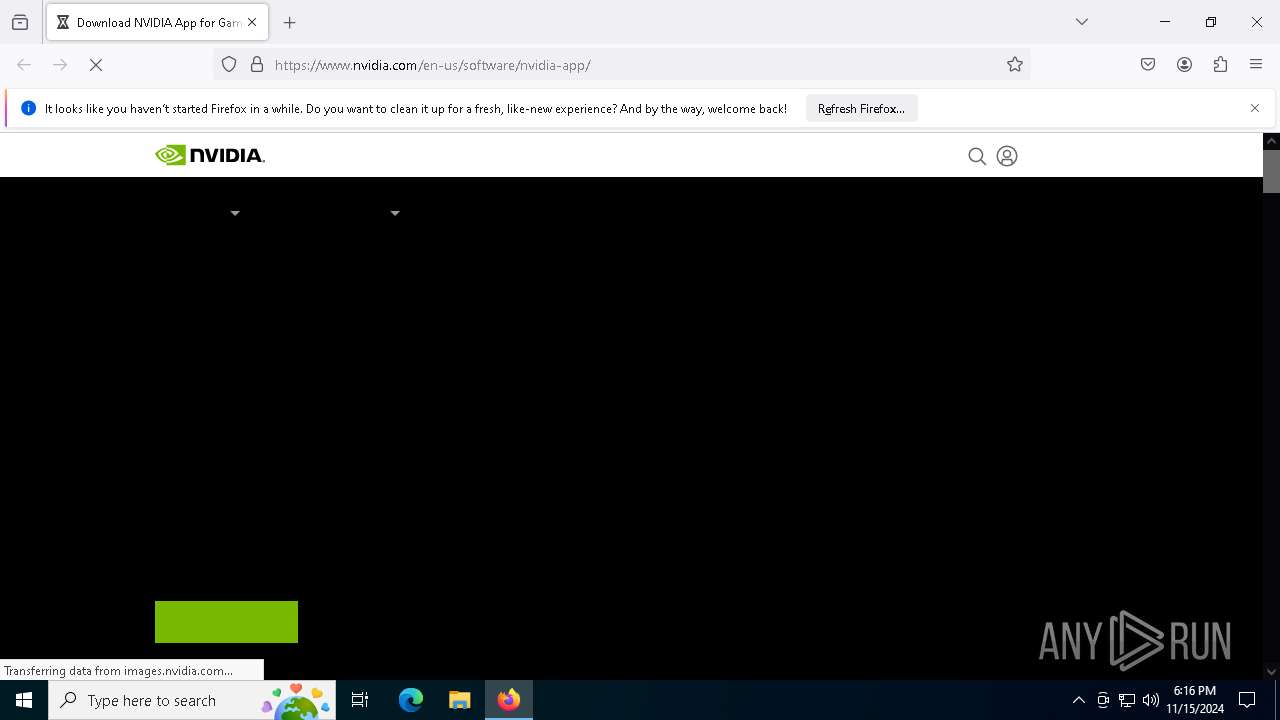Click the green download button

[x=226, y=622]
